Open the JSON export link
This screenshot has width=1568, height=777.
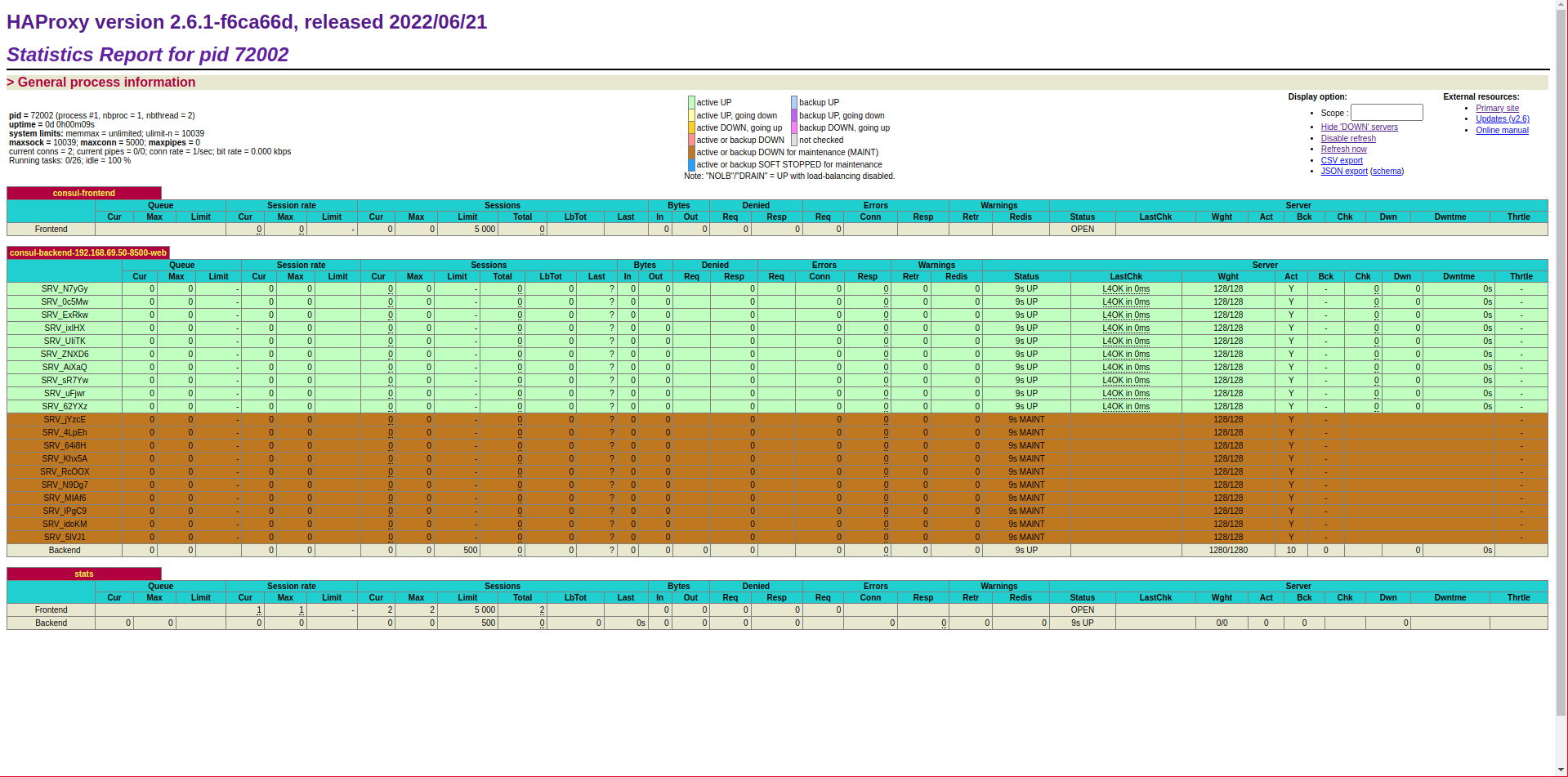[1343, 172]
